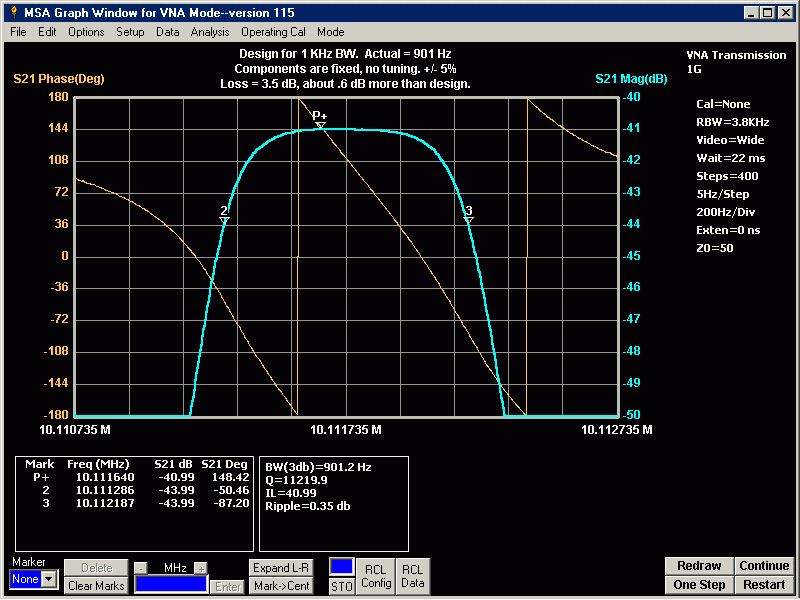
Task: Click the Wait=22 ms setting text
Action: (731, 158)
